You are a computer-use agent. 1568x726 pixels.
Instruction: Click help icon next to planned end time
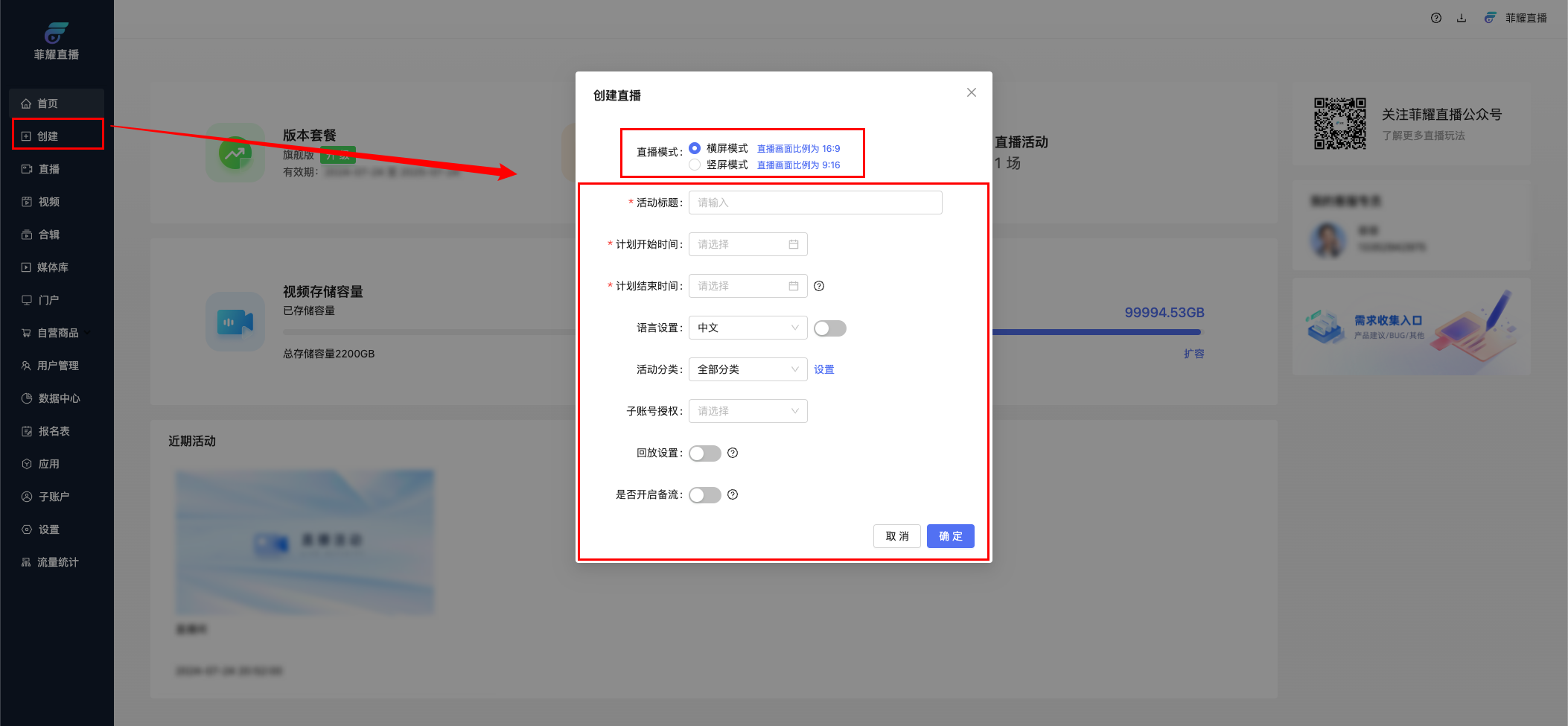coord(819,286)
